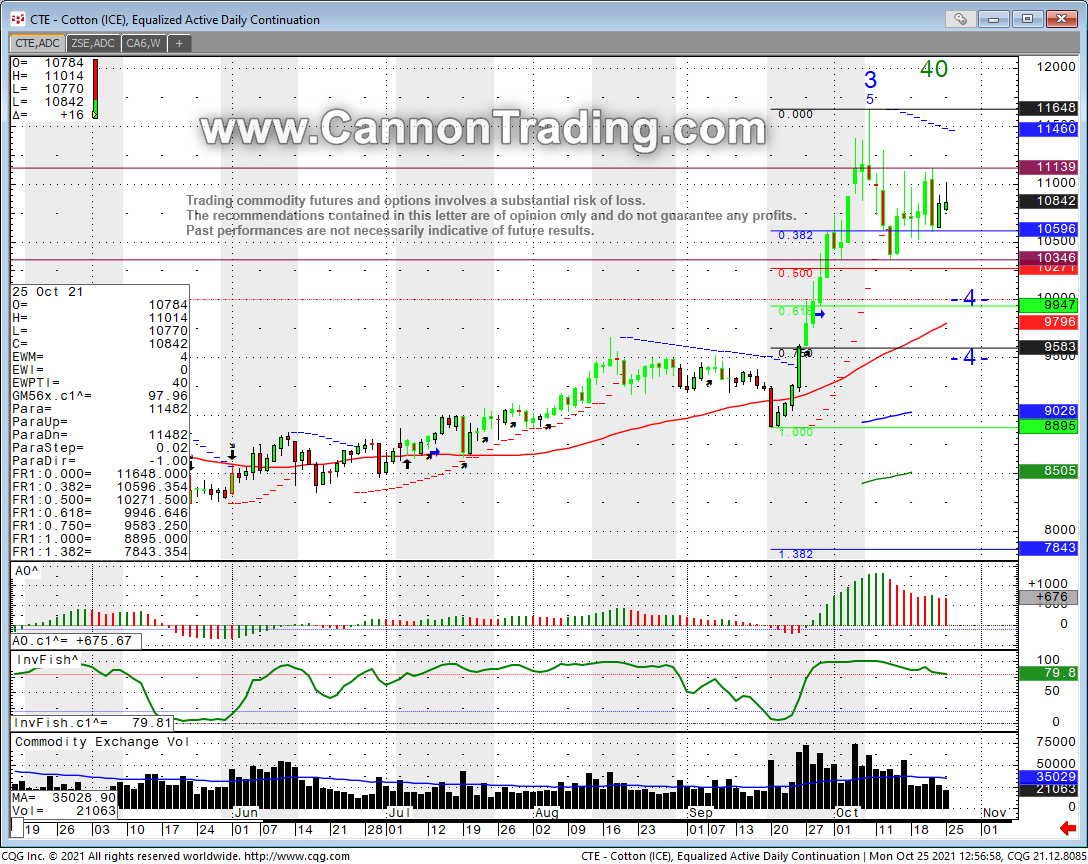Click the InvFish^ study label
This screenshot has height=864, width=1088.
[47, 659]
